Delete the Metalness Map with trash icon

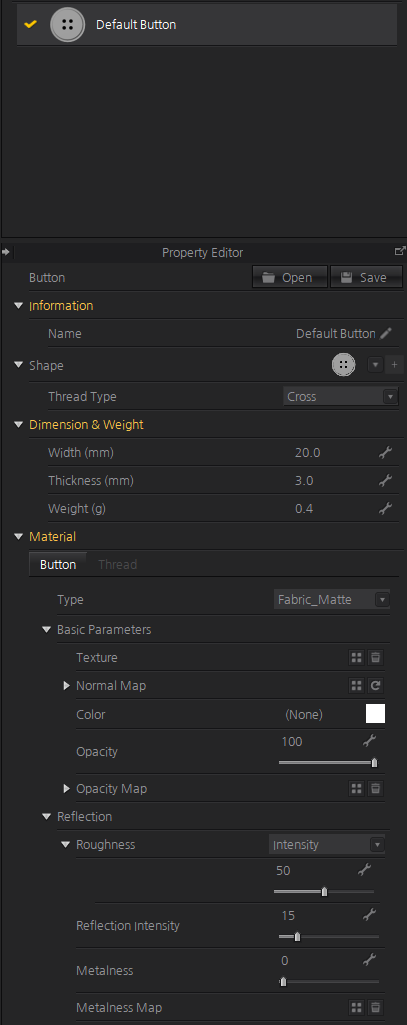(x=376, y=1007)
